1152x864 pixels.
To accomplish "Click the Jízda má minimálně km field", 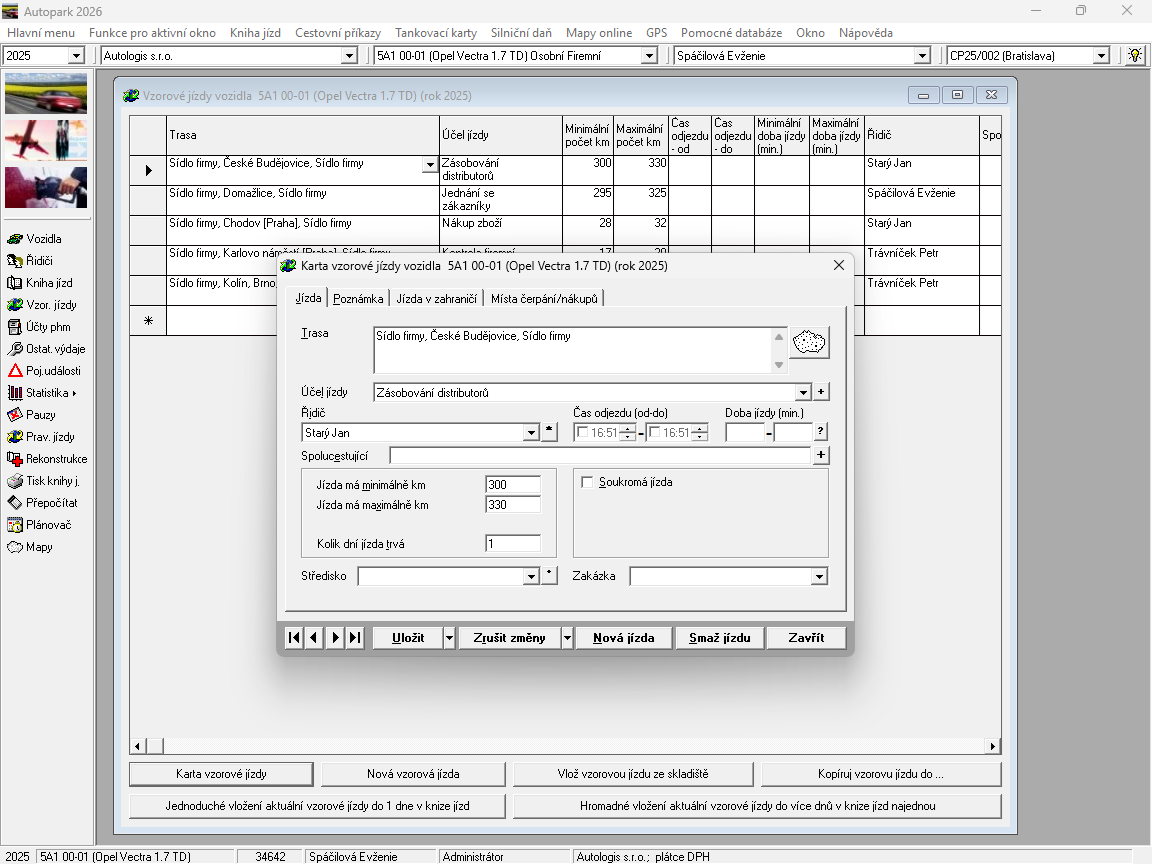I will click(512, 485).
